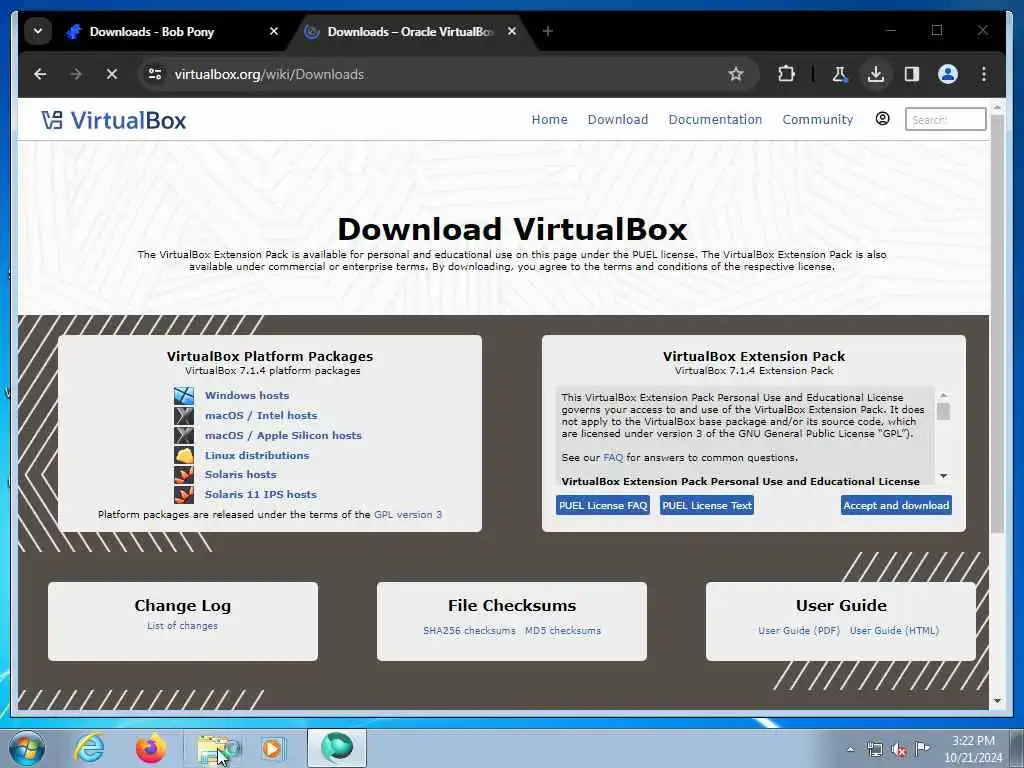Launch Internet Explorer from taskbar
Viewport: 1024px width, 768px height.
(x=89, y=748)
